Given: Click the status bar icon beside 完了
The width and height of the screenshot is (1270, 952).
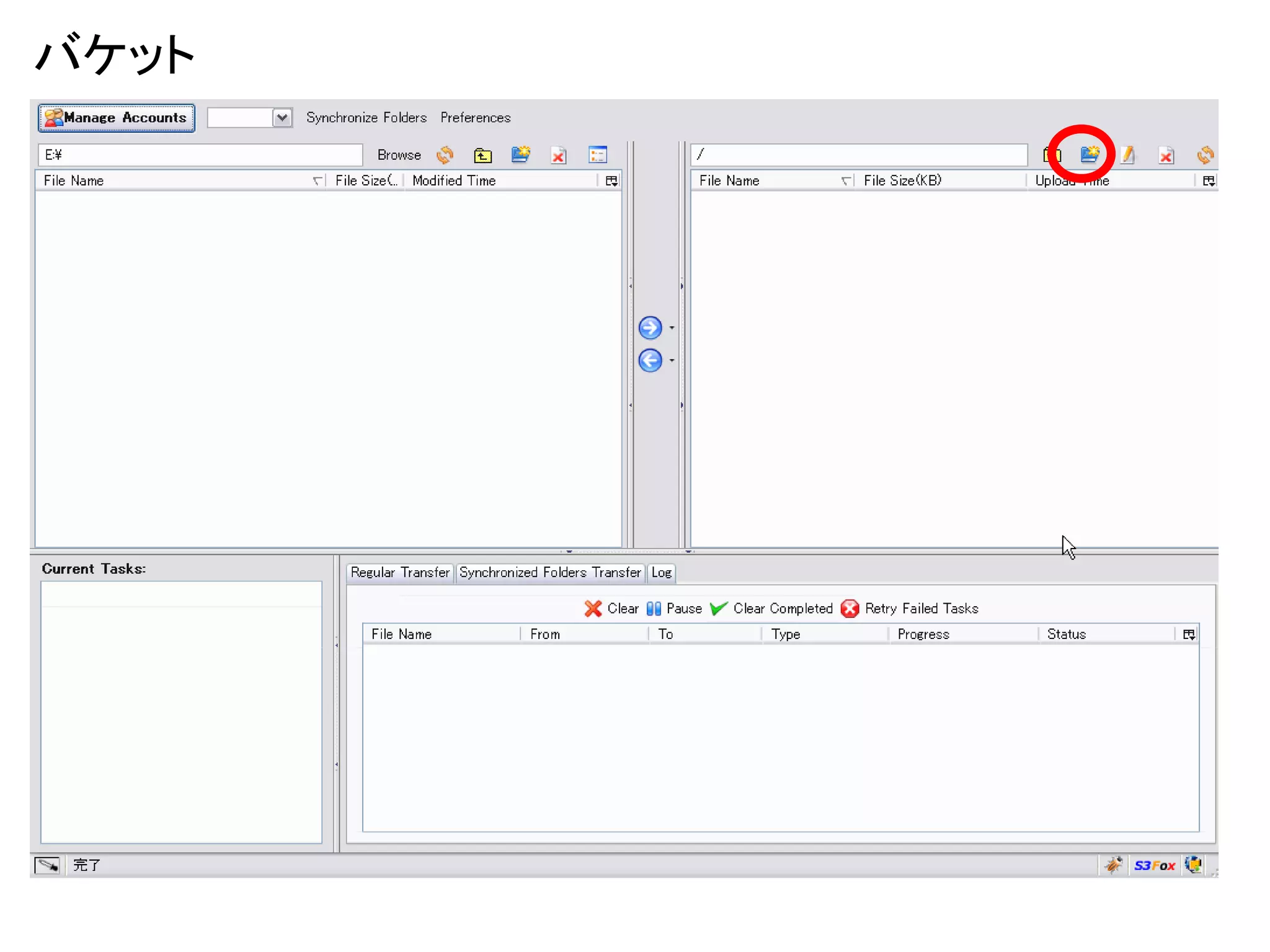Looking at the screenshot, I should (x=47, y=865).
